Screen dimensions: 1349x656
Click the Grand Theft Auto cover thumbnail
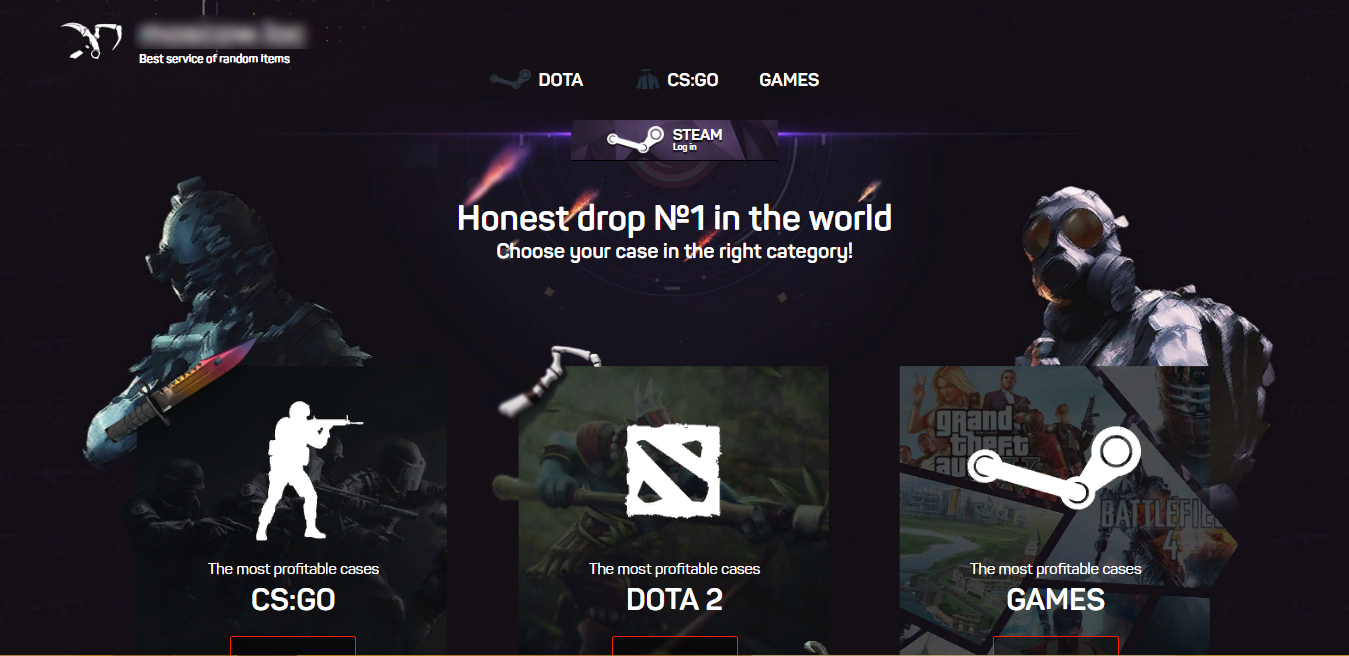[x=960, y=425]
